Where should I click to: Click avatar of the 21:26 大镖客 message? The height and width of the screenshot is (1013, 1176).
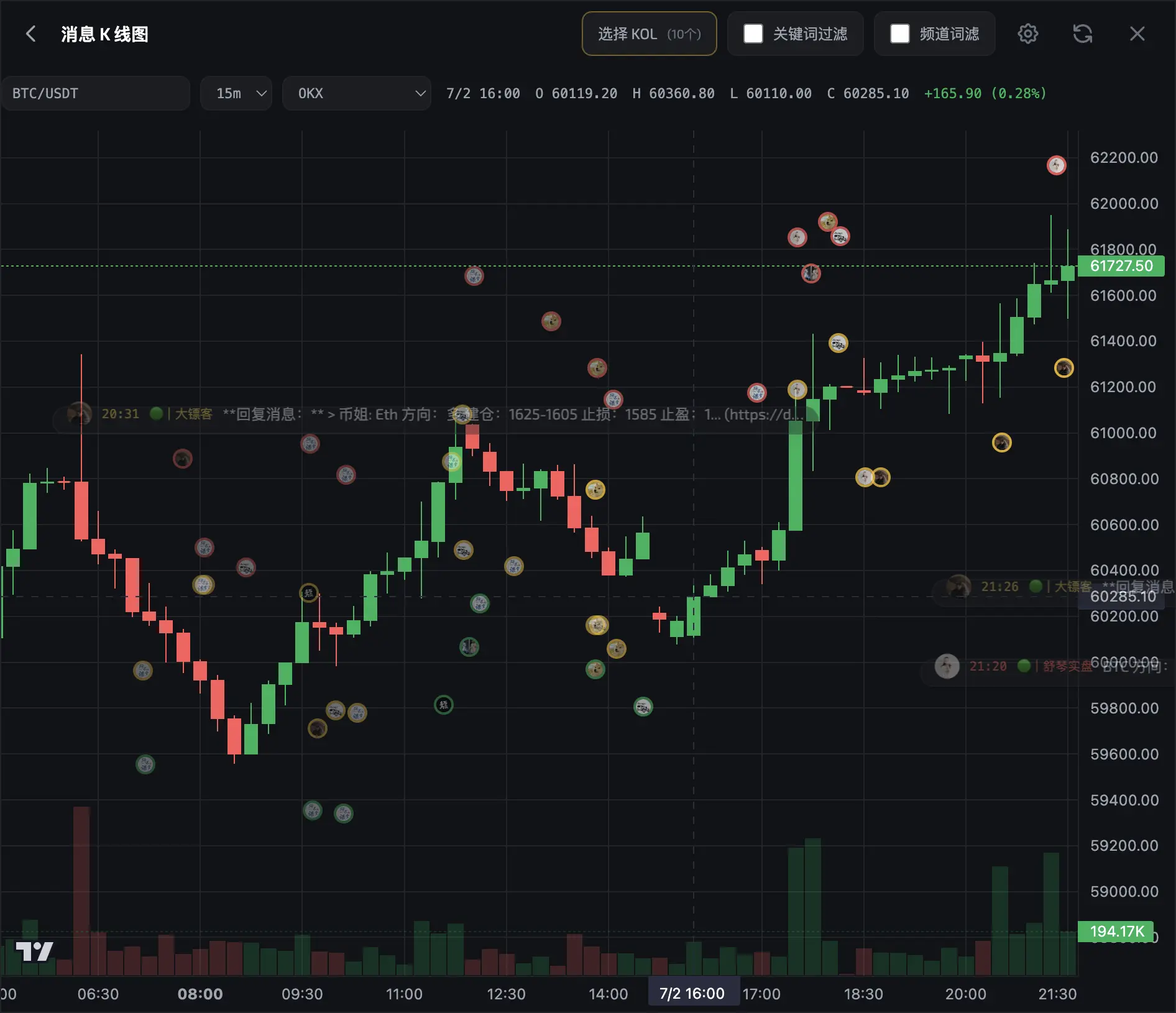pos(958,587)
